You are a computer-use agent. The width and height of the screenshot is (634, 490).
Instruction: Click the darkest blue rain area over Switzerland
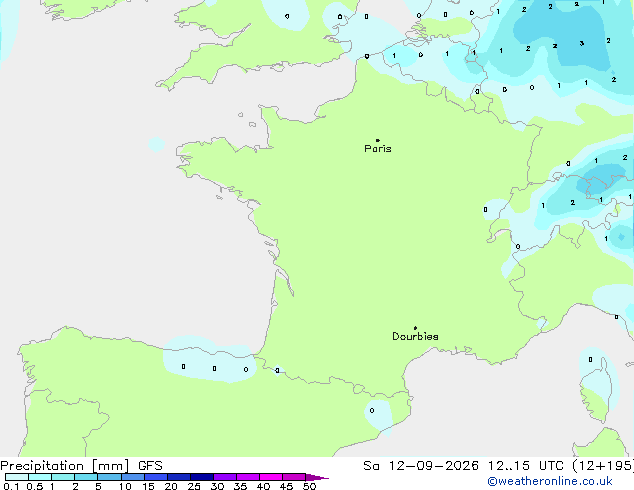596,184
